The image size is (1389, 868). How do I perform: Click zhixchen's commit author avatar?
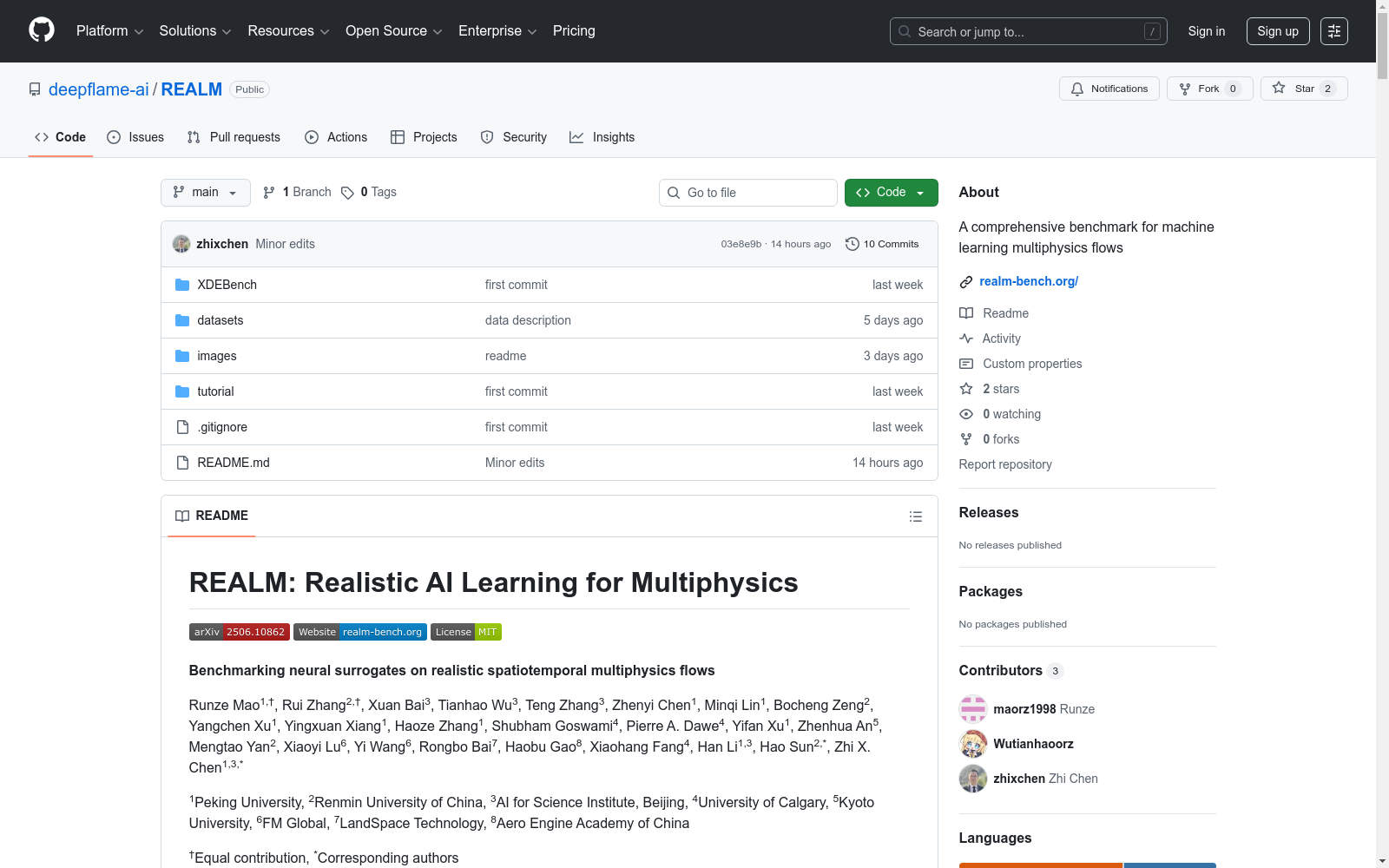(181, 244)
